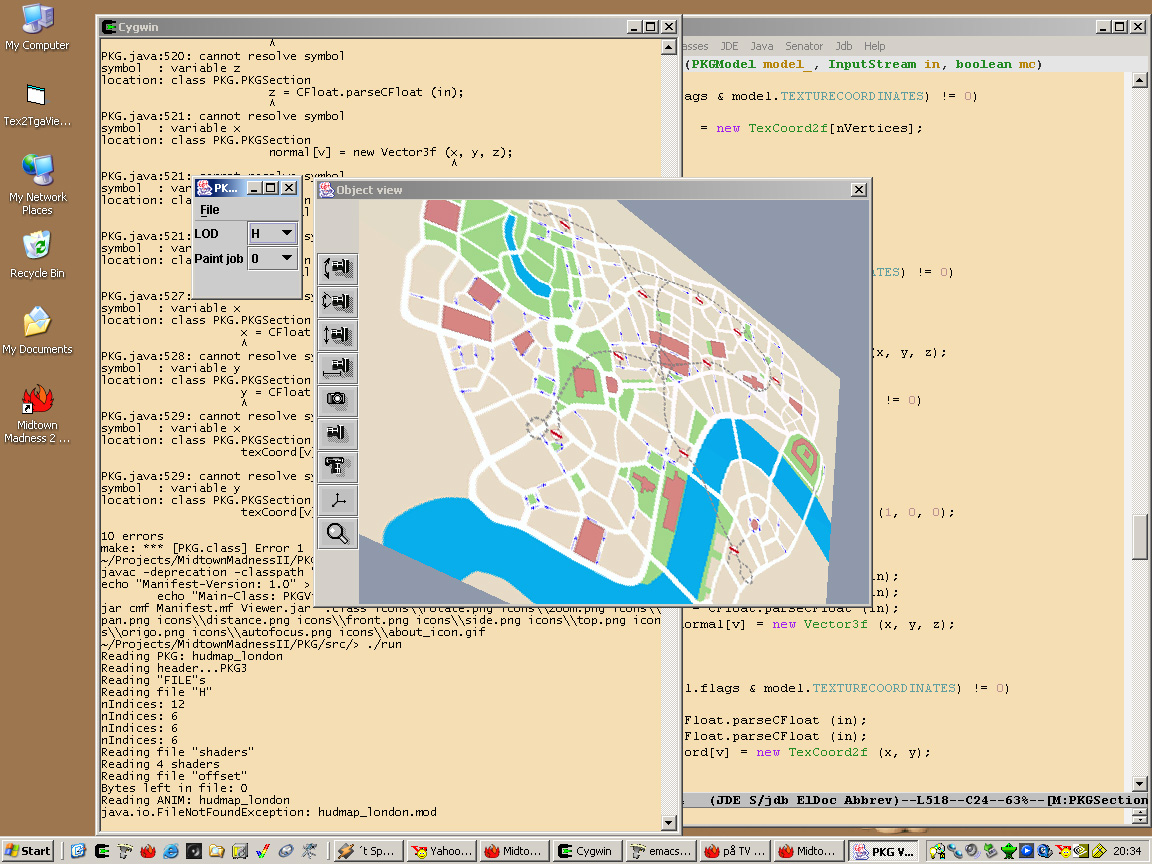The width and height of the screenshot is (1152, 864).
Task: Choose the camera distance tool icon
Action: tap(338, 368)
